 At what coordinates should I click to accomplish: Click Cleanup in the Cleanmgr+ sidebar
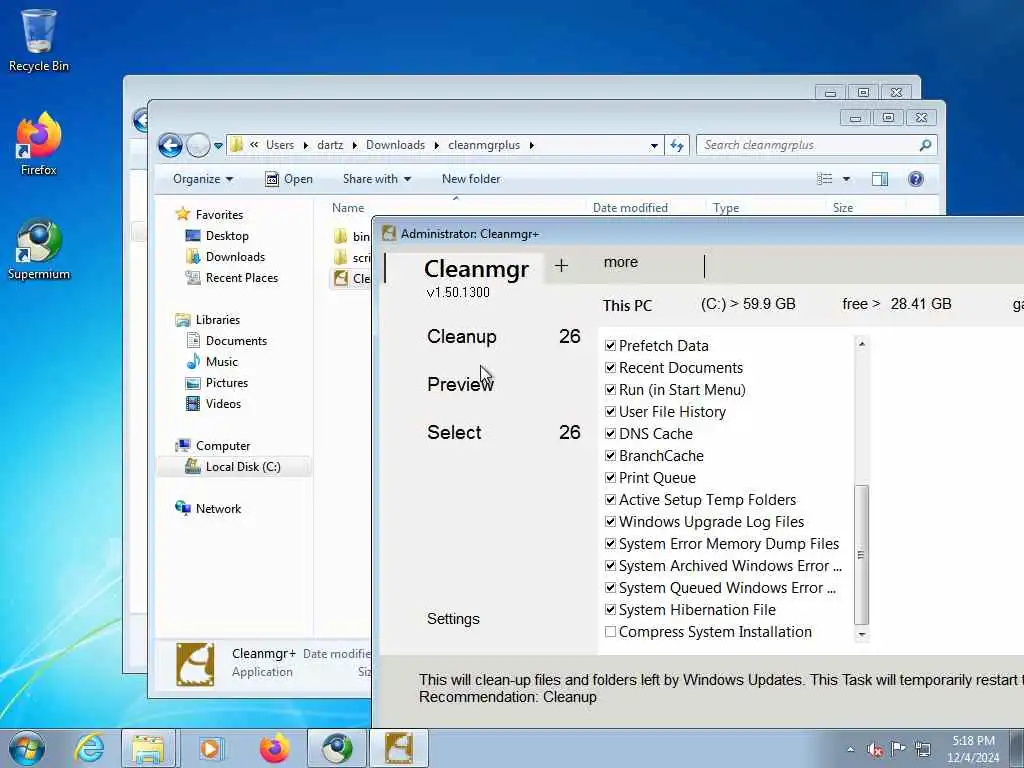(x=462, y=336)
